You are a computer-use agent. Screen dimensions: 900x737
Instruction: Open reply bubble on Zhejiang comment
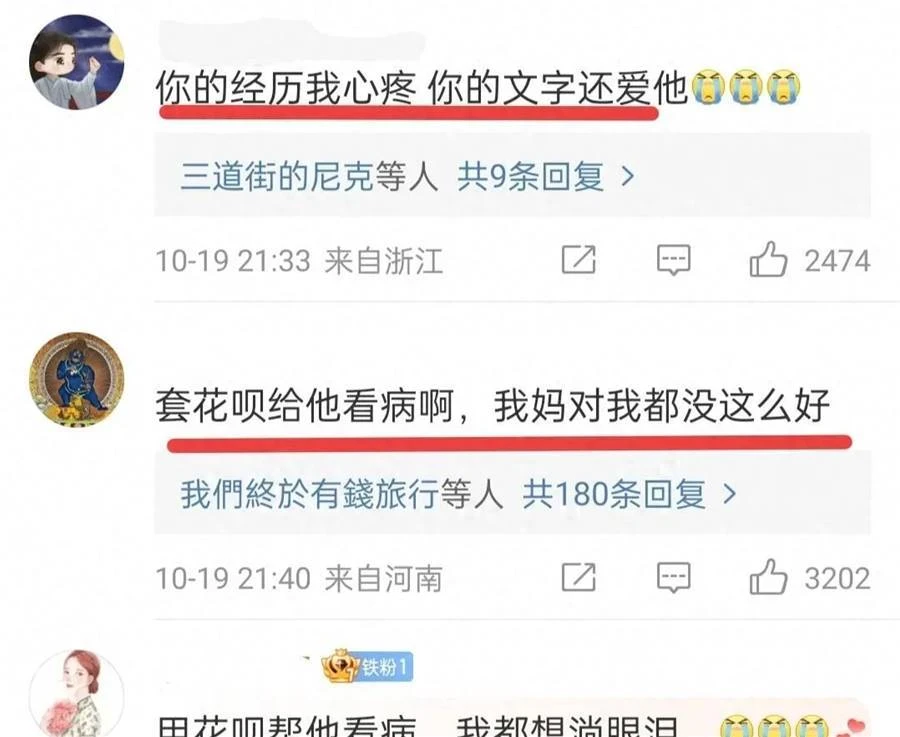(x=673, y=260)
